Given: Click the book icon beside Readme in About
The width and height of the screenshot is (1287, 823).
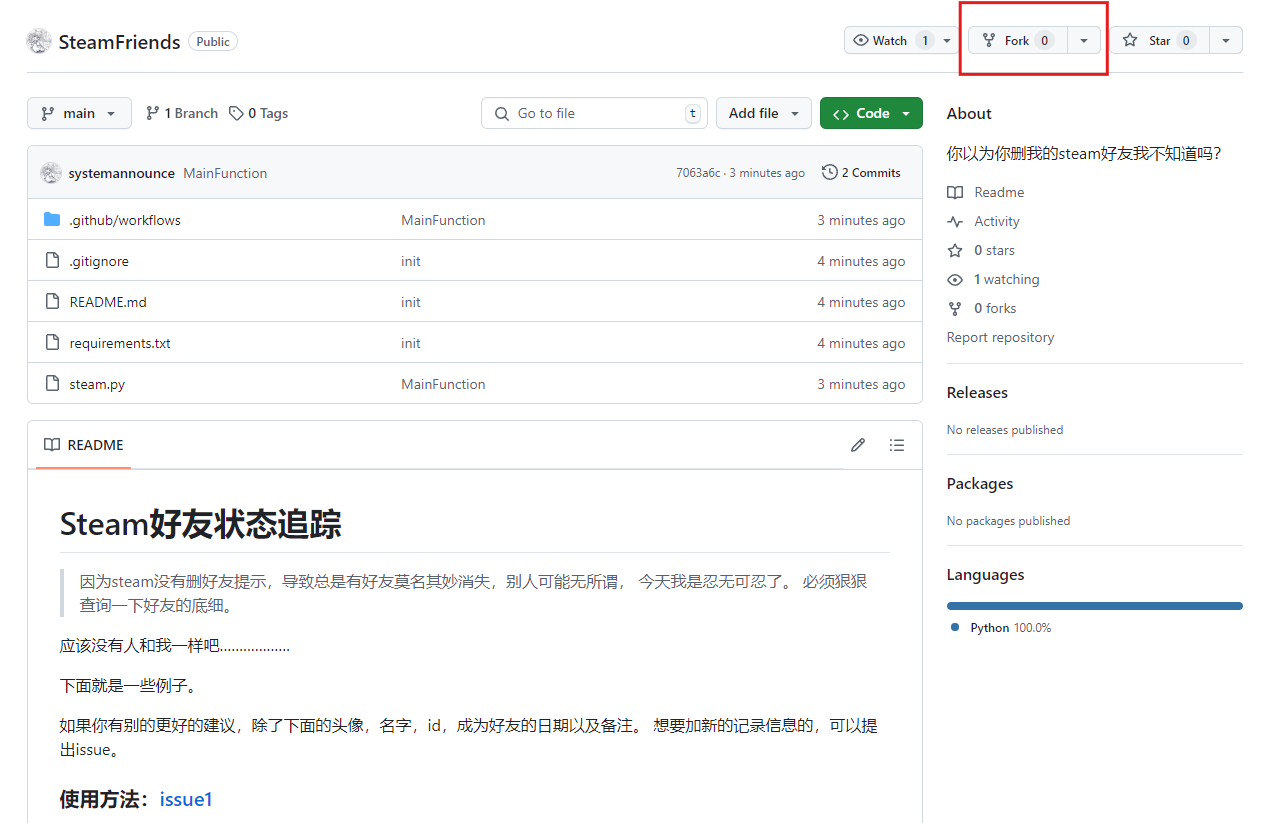Looking at the screenshot, I should [955, 192].
